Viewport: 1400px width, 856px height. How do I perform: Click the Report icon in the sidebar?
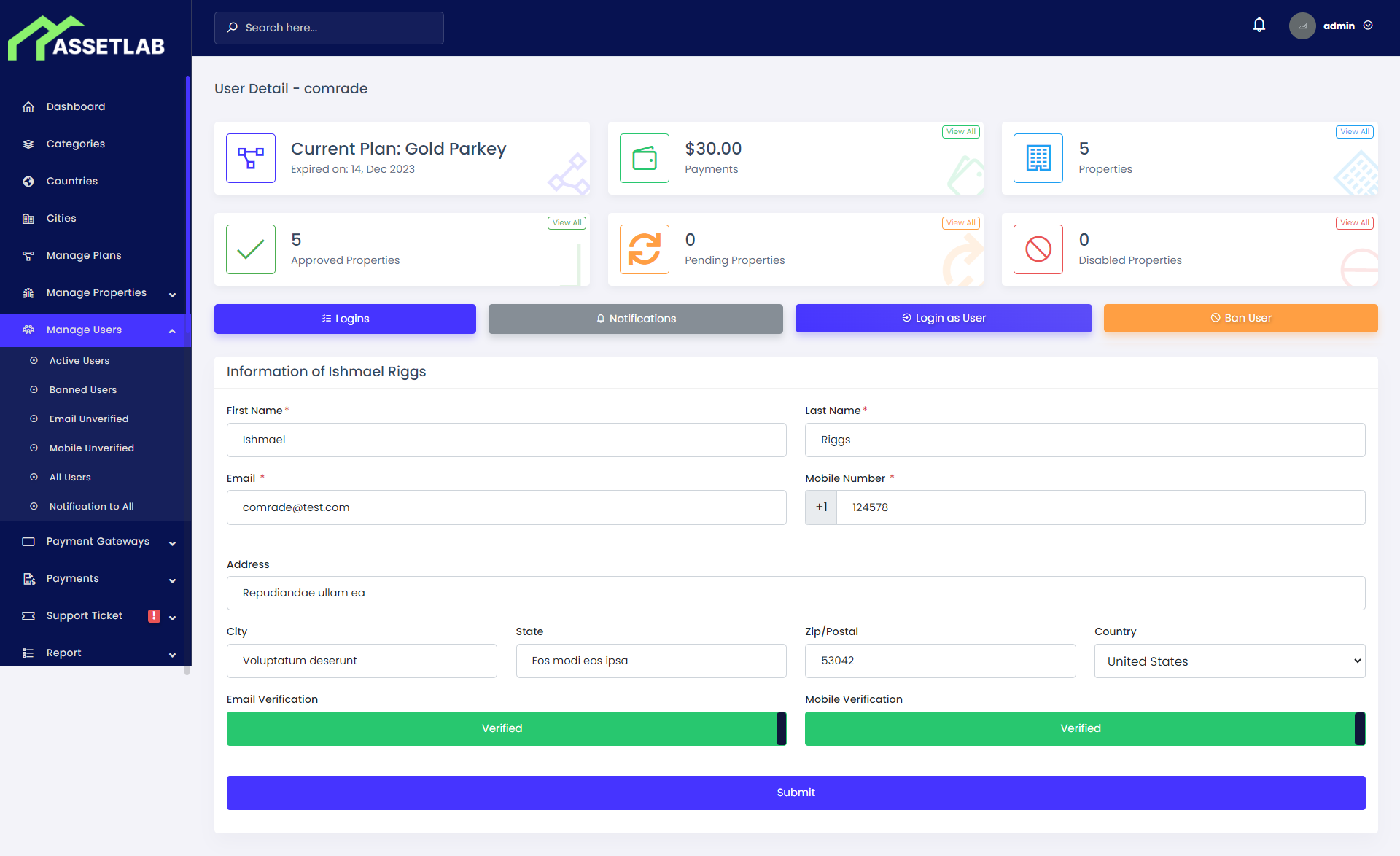(28, 653)
